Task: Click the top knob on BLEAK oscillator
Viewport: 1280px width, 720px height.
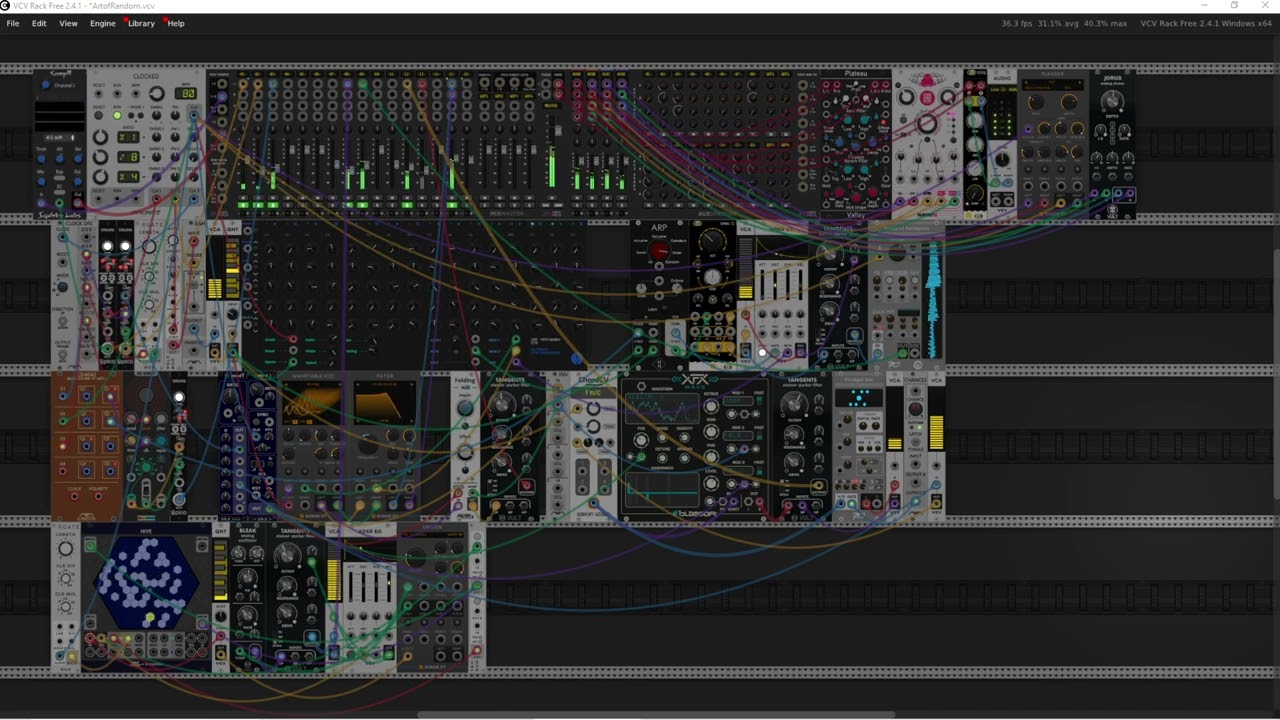Action: [x=238, y=553]
